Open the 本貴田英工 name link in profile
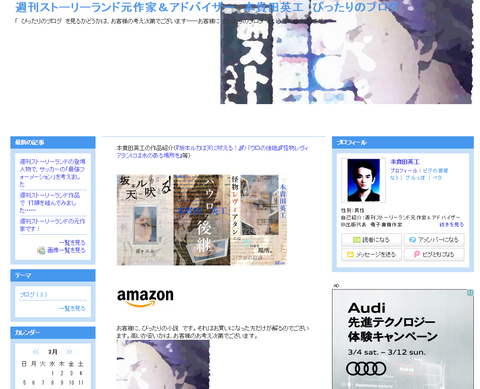 405,162
